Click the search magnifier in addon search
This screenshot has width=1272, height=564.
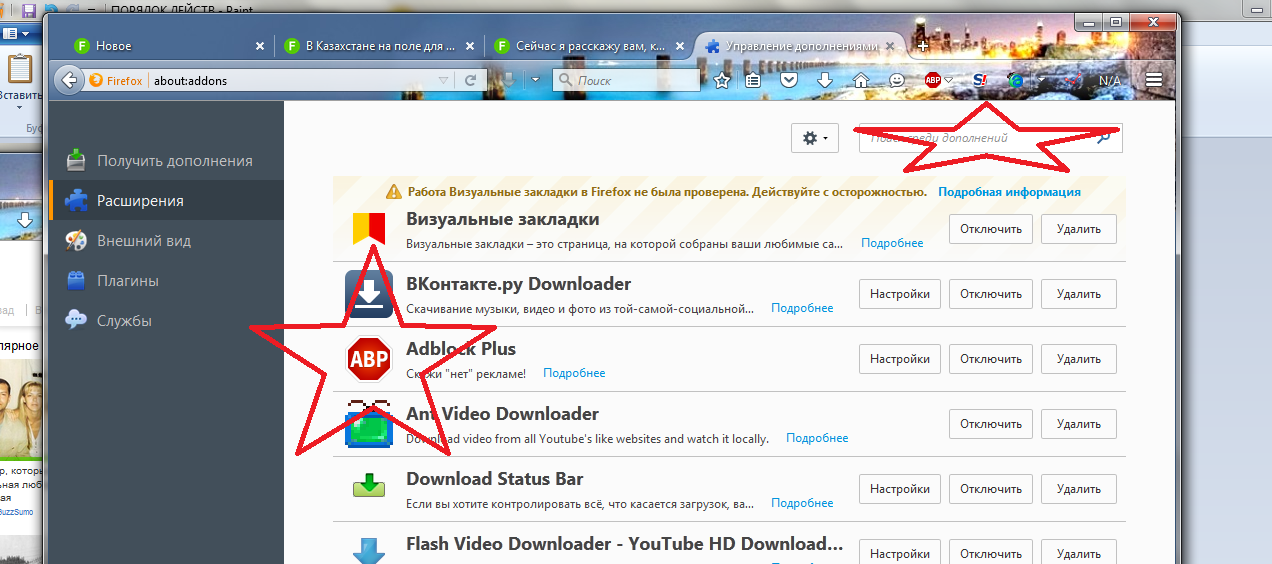(x=1104, y=138)
